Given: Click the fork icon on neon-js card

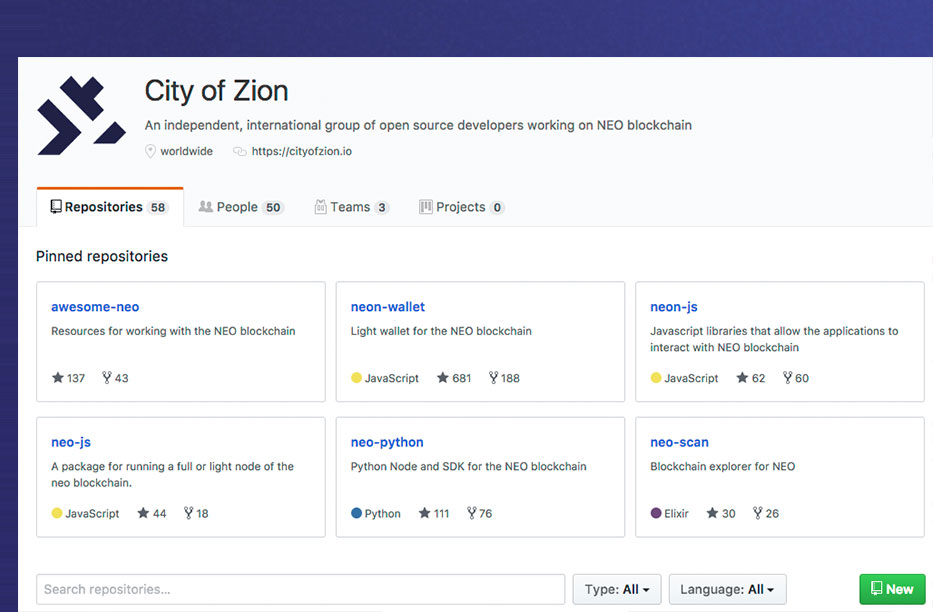Looking at the screenshot, I should click(x=787, y=377).
